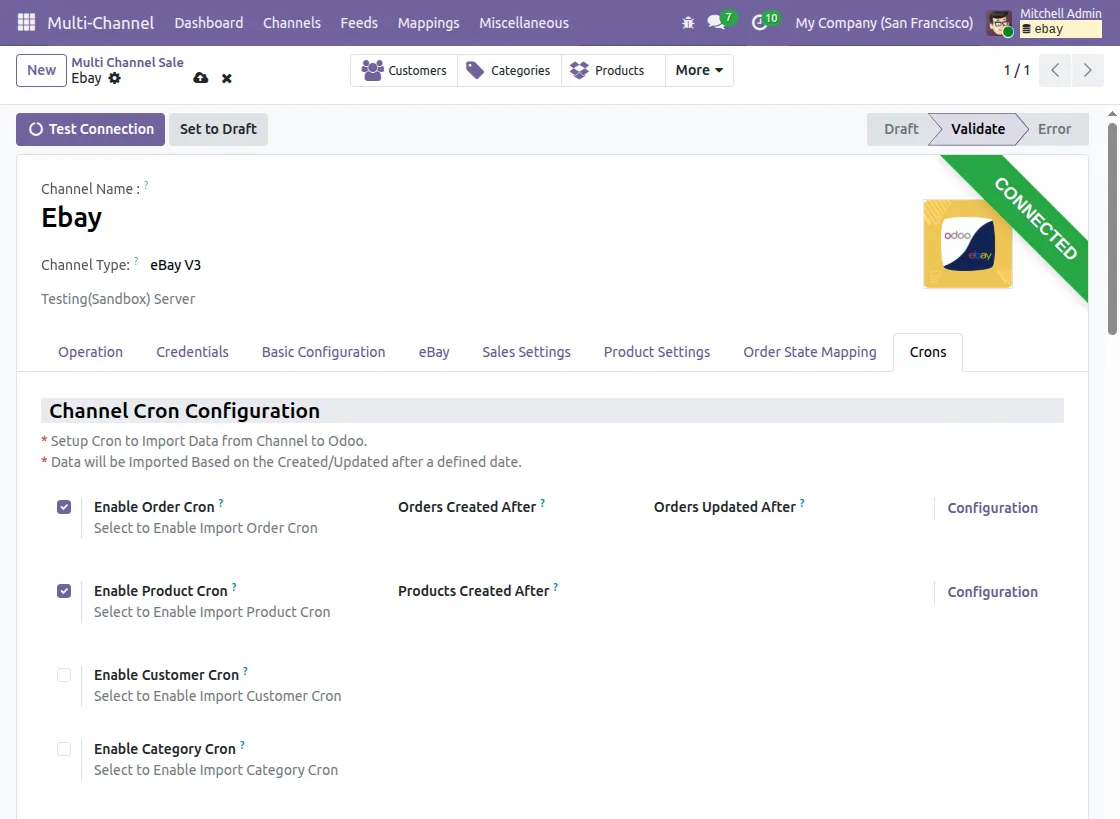
Task: Click the Test Connection button
Action: [91, 129]
